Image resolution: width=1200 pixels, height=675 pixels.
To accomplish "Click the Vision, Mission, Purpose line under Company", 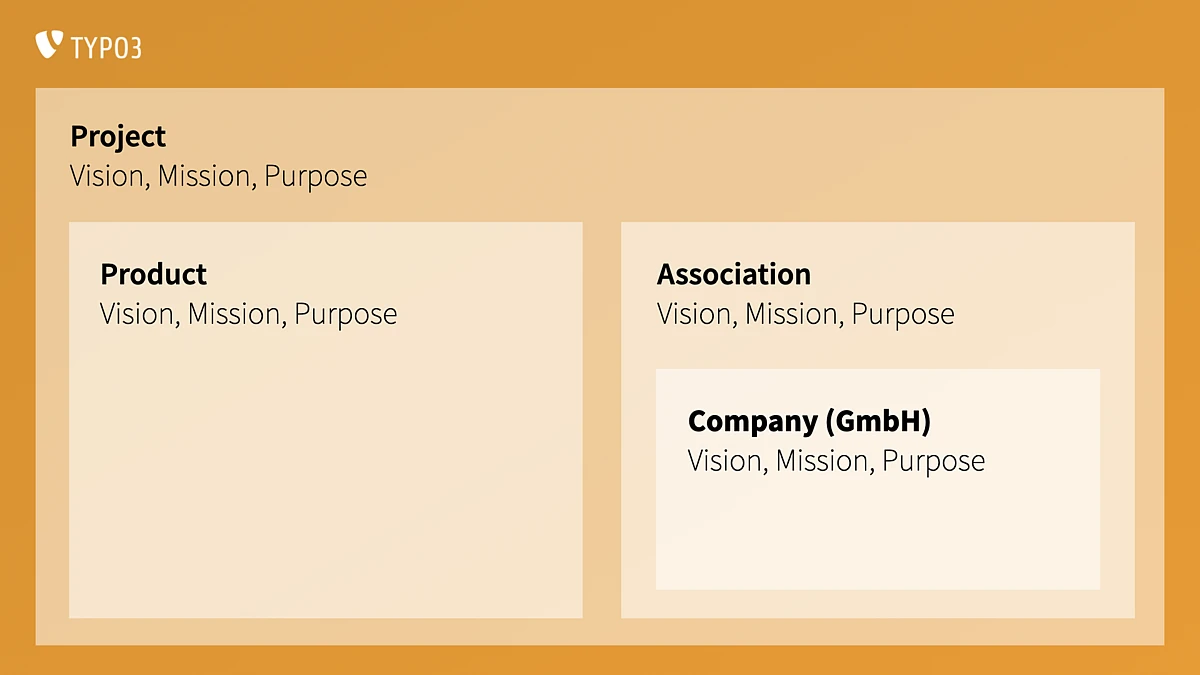I will (836, 462).
